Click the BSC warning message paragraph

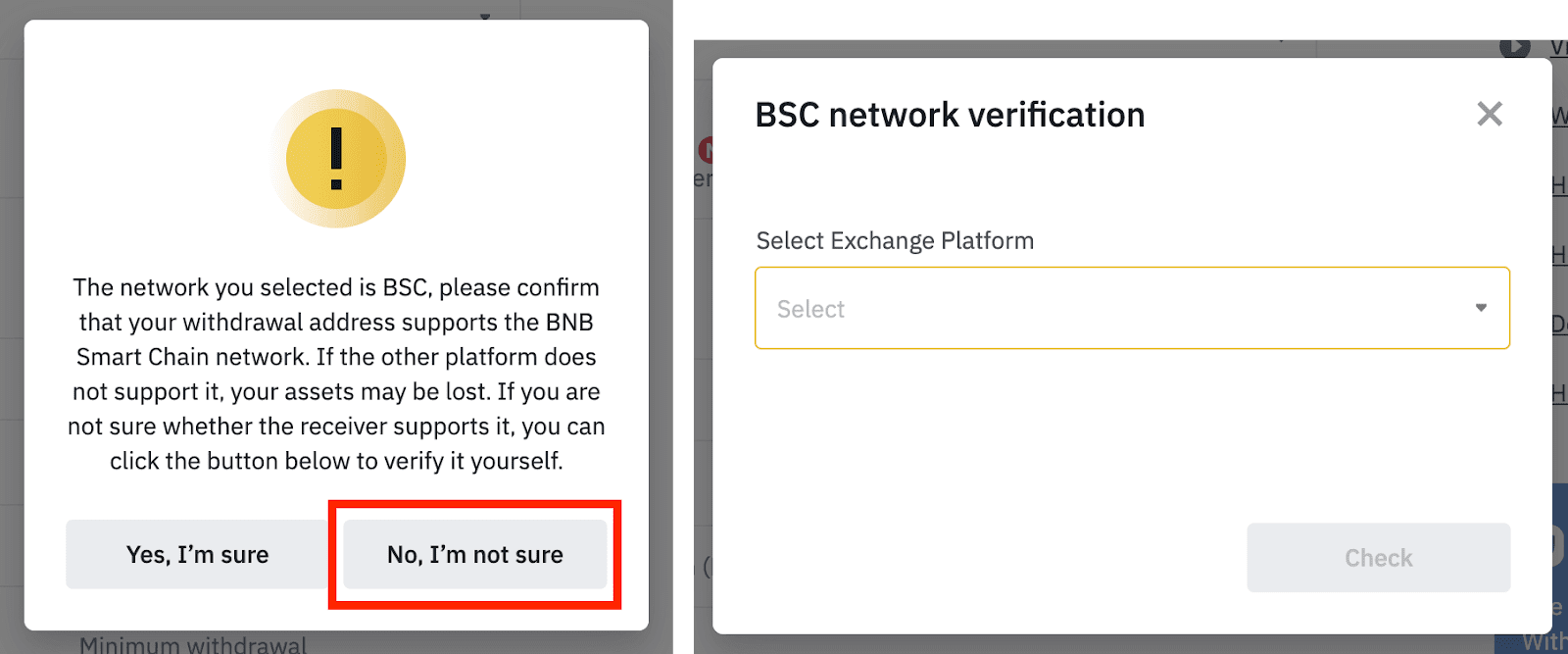point(336,374)
